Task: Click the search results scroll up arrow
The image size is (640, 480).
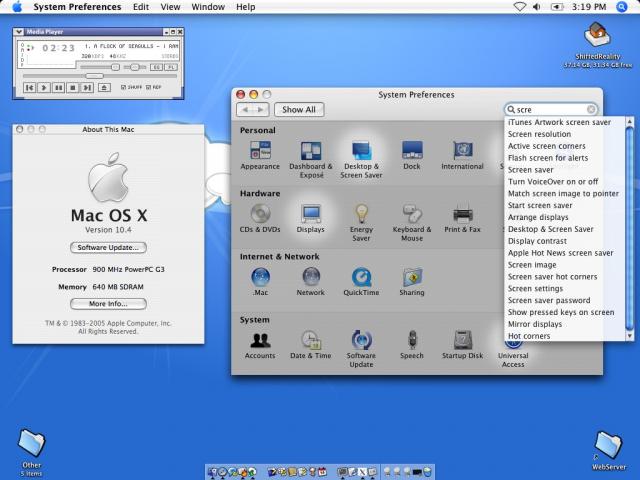Action: point(629,122)
